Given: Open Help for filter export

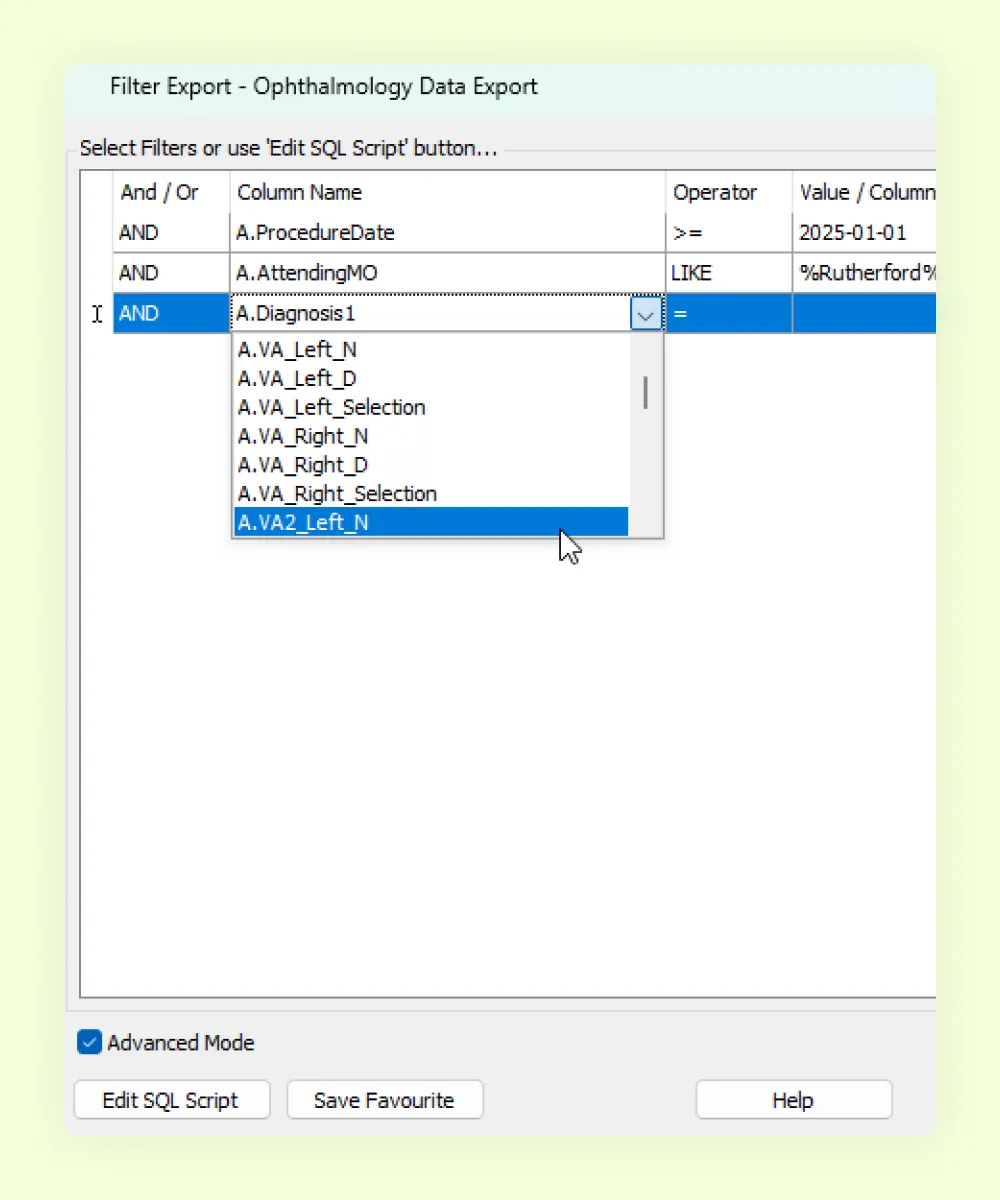Looking at the screenshot, I should 794,1100.
